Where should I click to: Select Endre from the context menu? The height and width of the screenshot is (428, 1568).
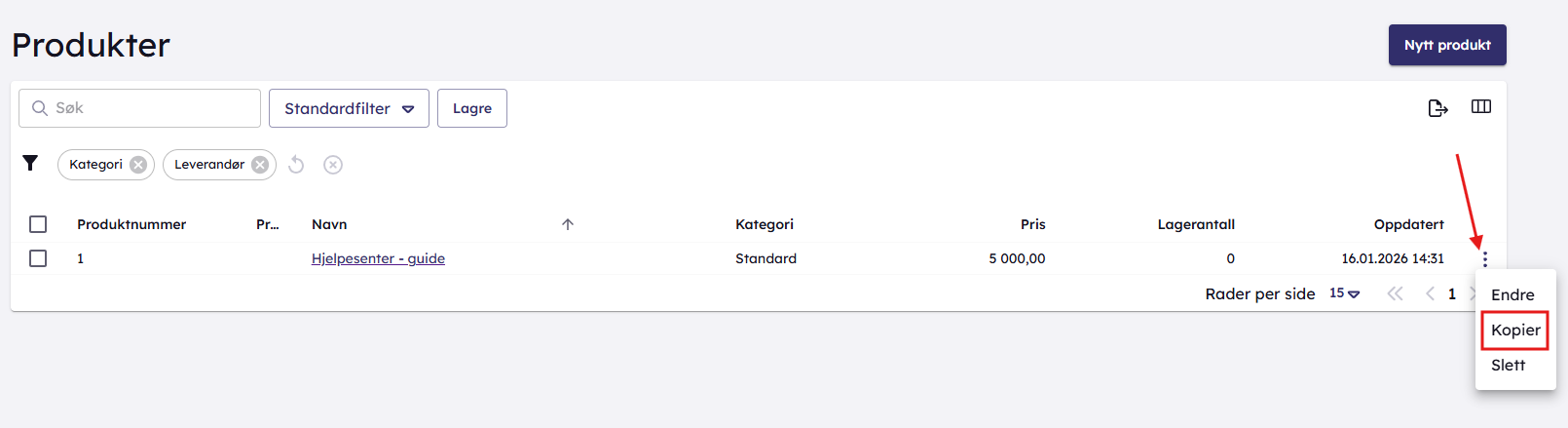[x=1512, y=294]
